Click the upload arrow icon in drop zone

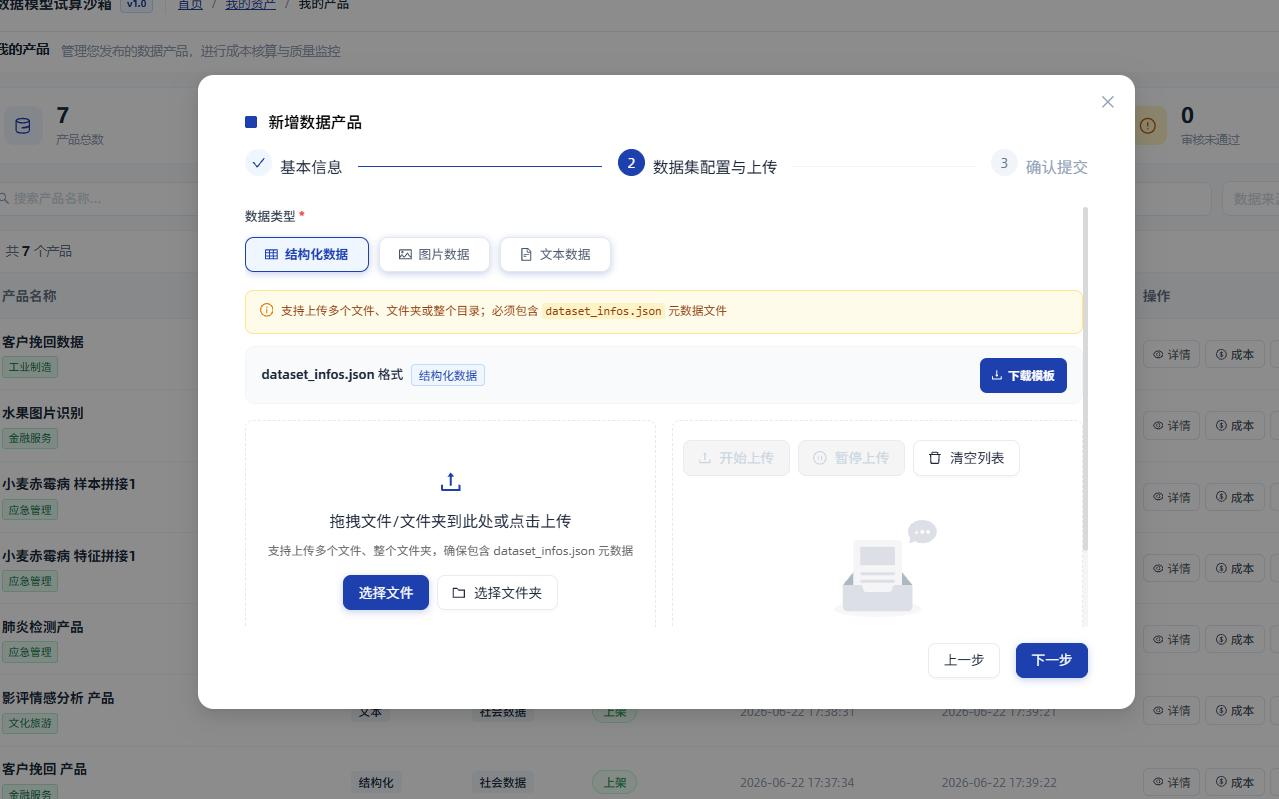tap(450, 482)
